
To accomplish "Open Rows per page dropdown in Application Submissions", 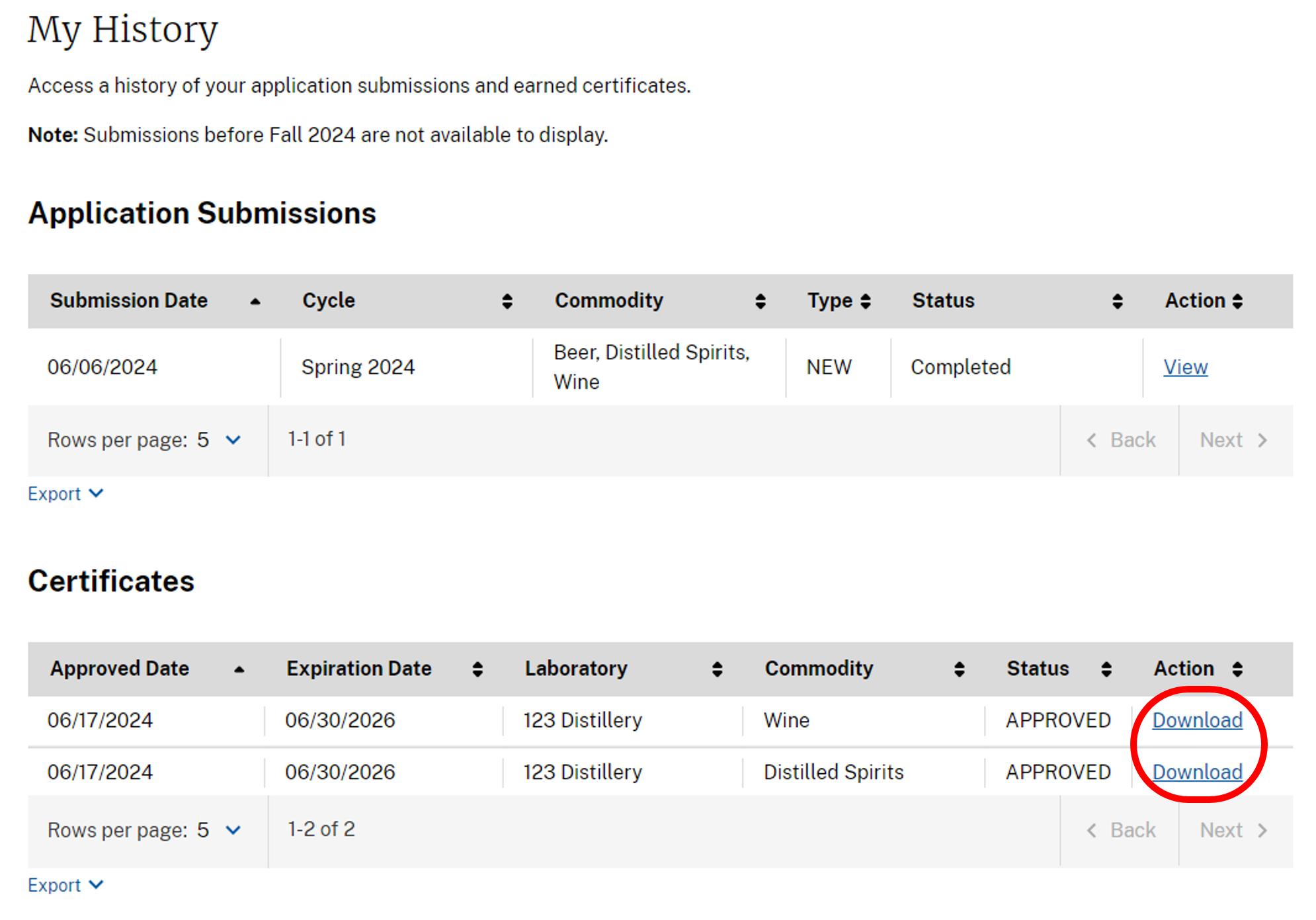I will tap(219, 440).
